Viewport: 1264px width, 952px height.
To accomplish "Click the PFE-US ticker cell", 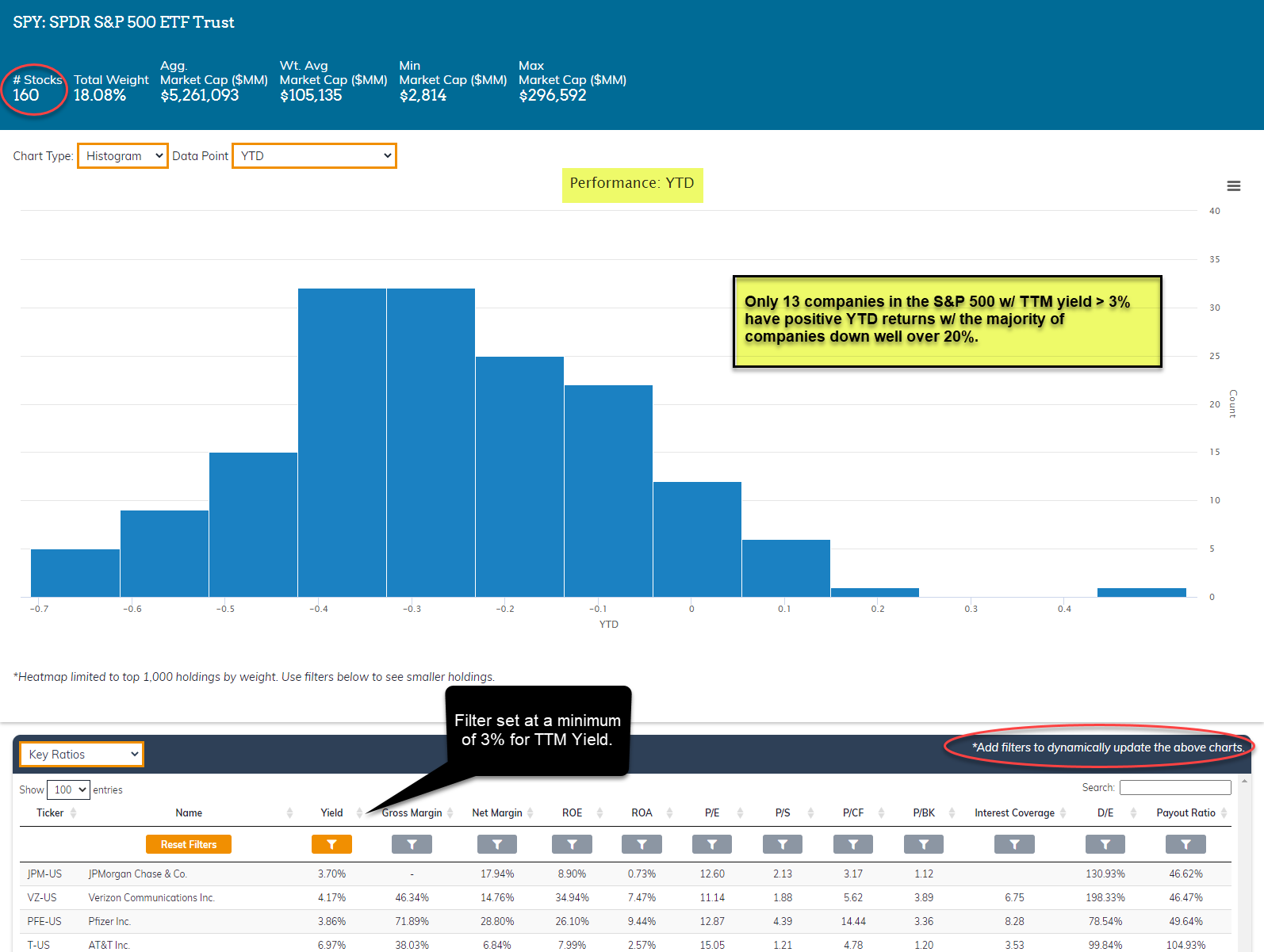I will (x=44, y=921).
